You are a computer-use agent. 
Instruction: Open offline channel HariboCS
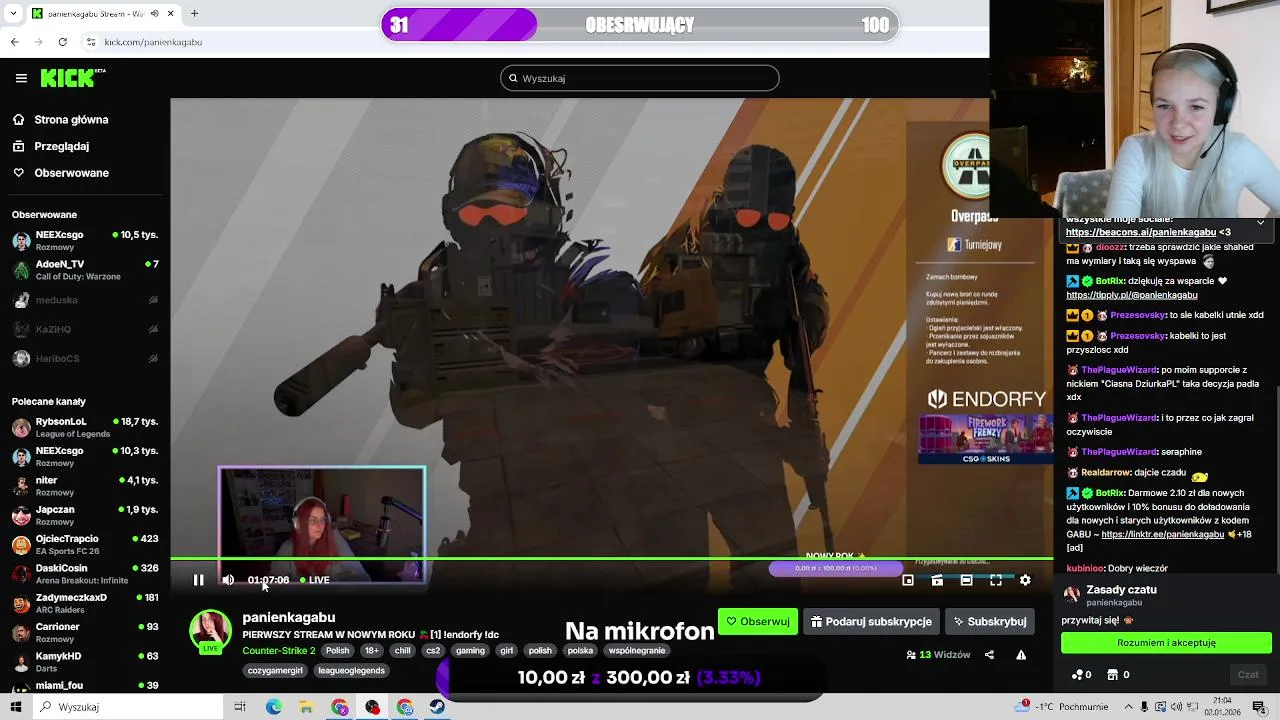coord(85,358)
